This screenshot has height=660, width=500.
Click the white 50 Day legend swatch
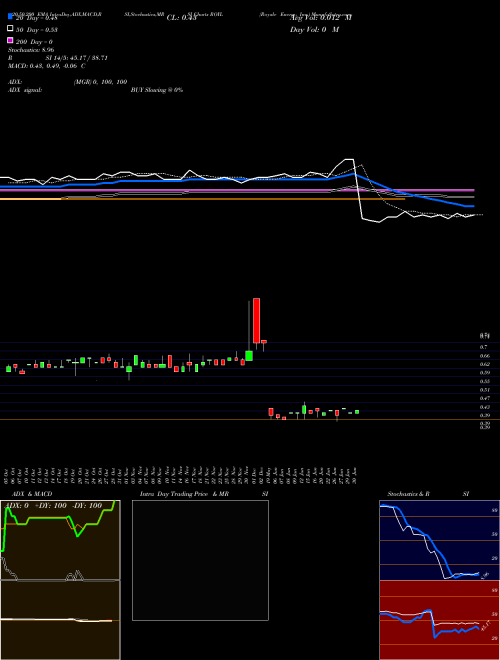coord(11,29)
